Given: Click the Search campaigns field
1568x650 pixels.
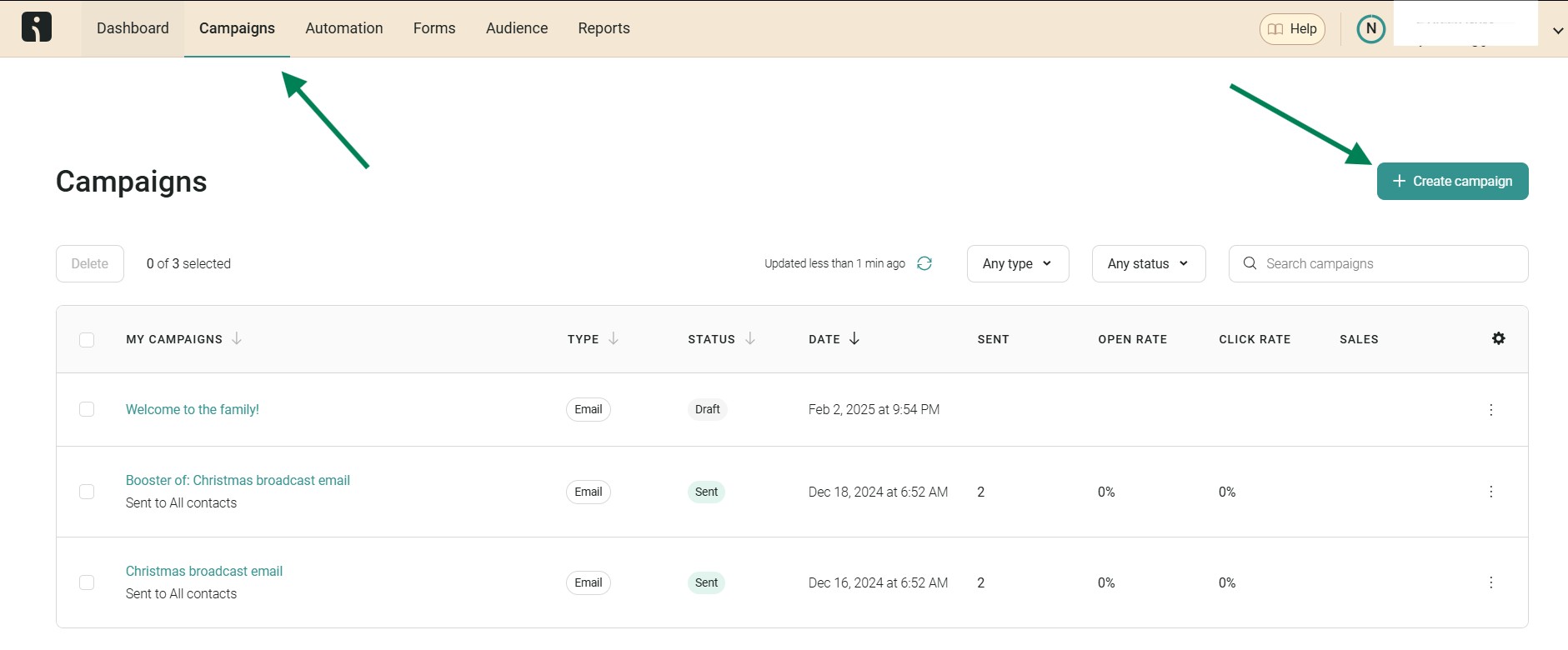Looking at the screenshot, I should tap(1378, 263).
